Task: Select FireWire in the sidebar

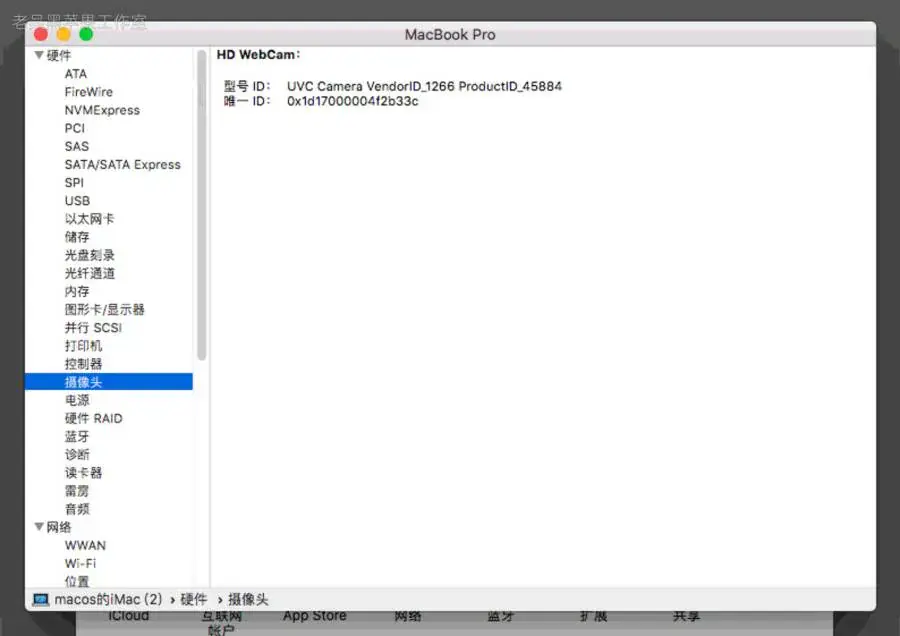Action: click(x=88, y=92)
